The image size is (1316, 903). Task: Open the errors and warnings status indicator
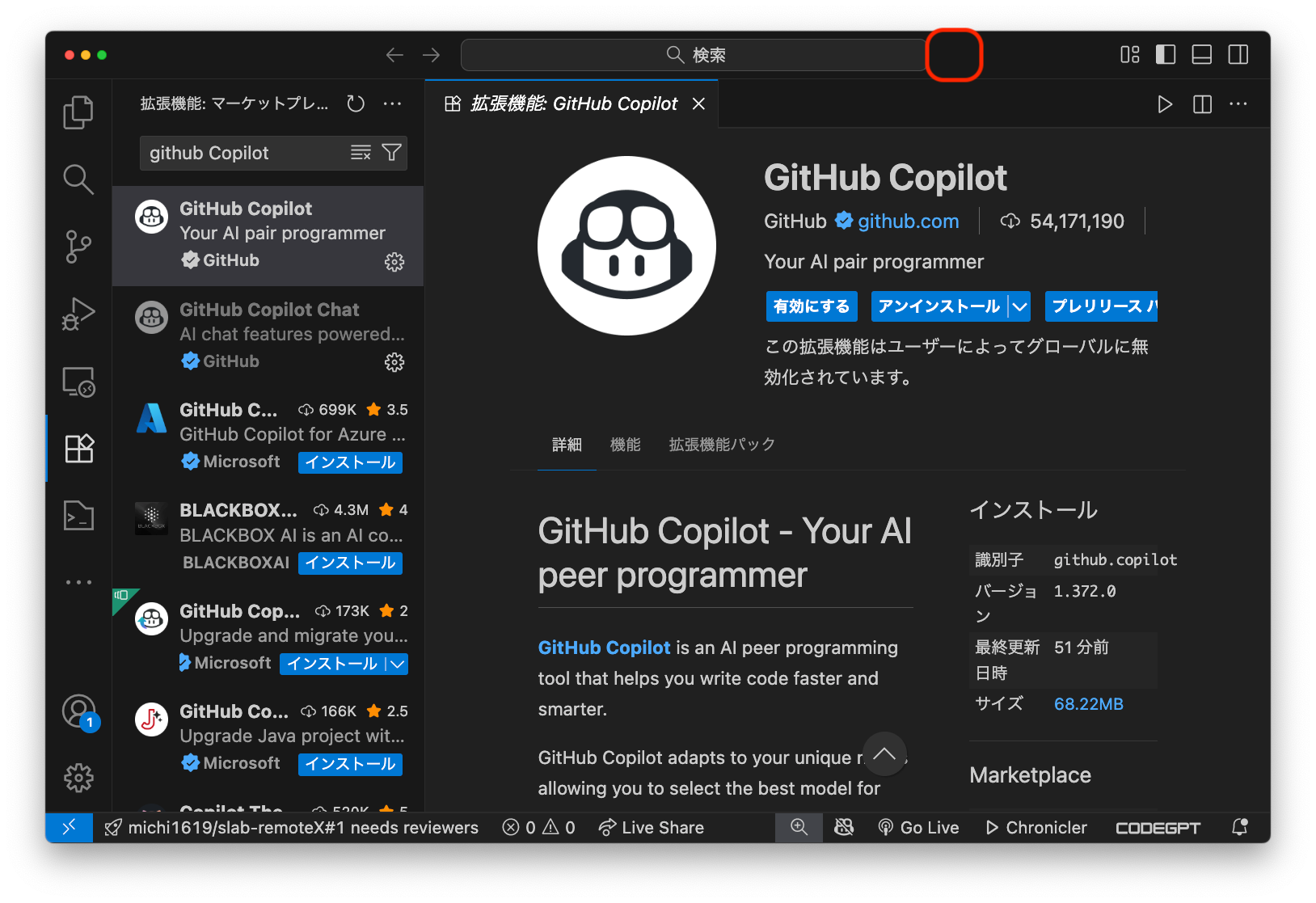click(538, 827)
